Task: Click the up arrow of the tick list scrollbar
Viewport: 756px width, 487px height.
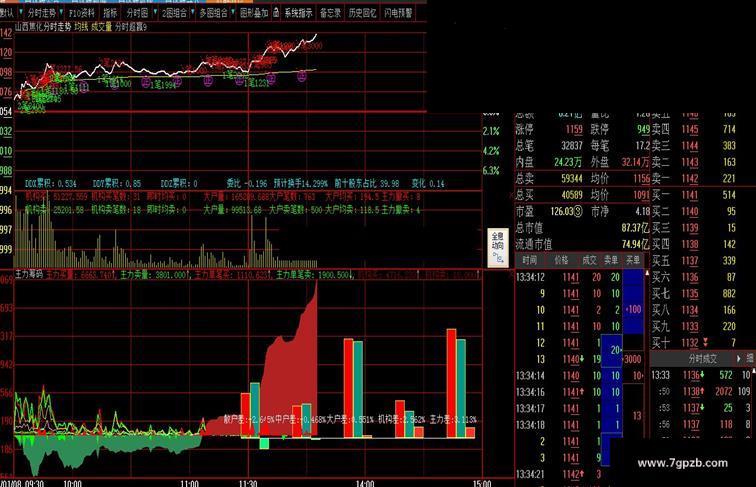Action: pos(647,273)
